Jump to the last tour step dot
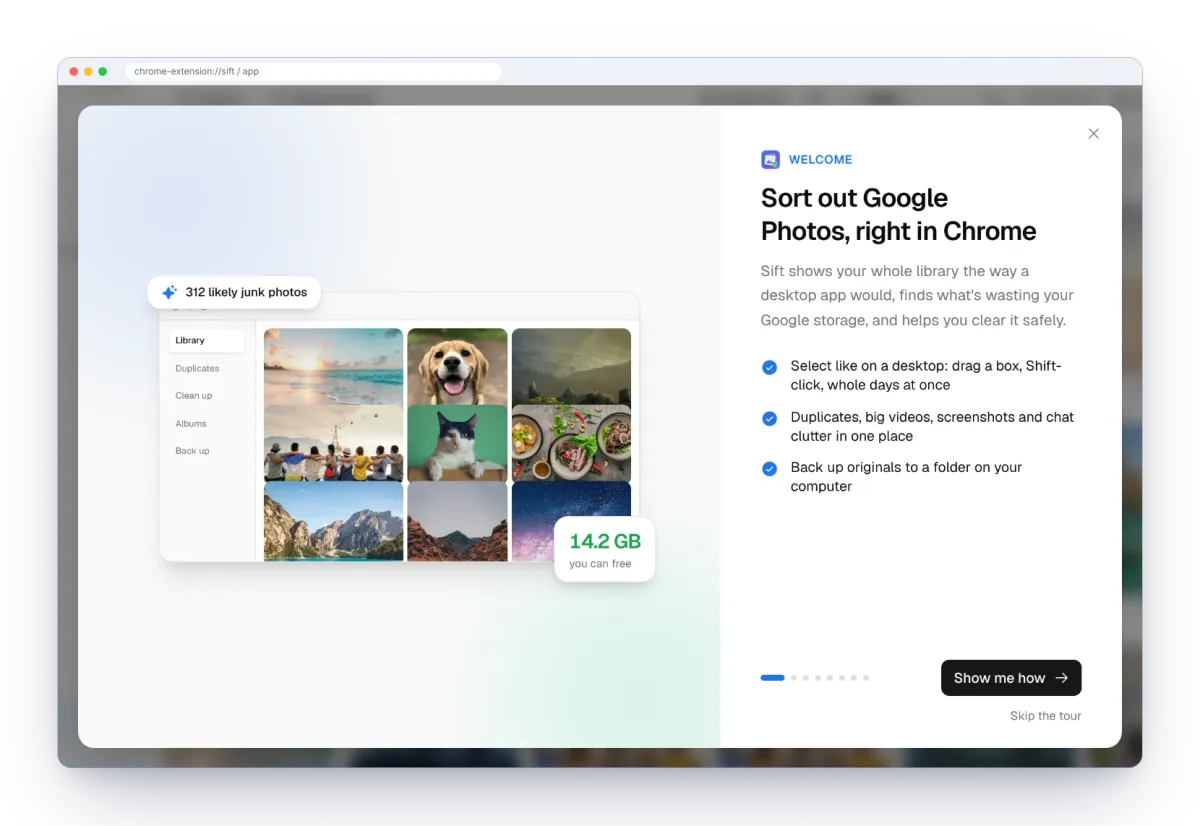Viewport: 1200px width, 826px height. [x=866, y=678]
